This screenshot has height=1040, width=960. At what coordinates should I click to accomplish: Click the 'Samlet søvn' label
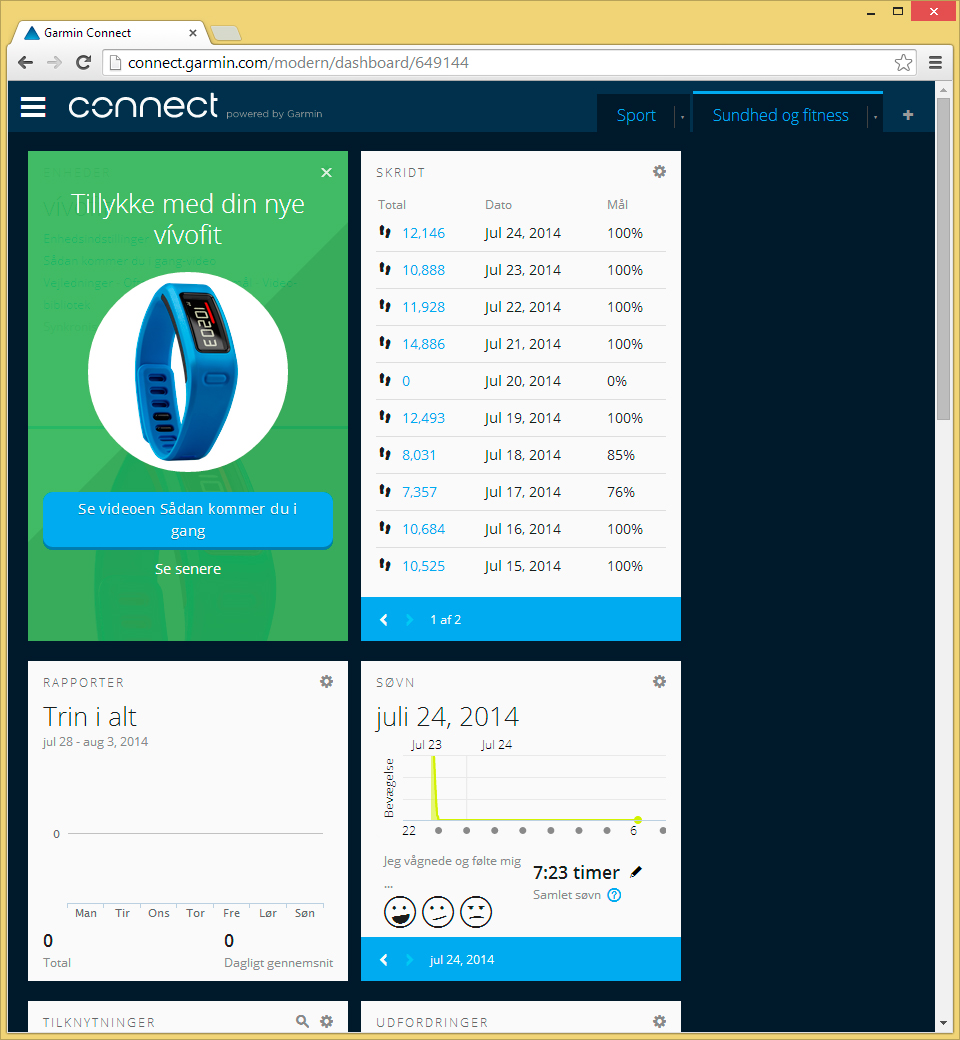pos(567,895)
